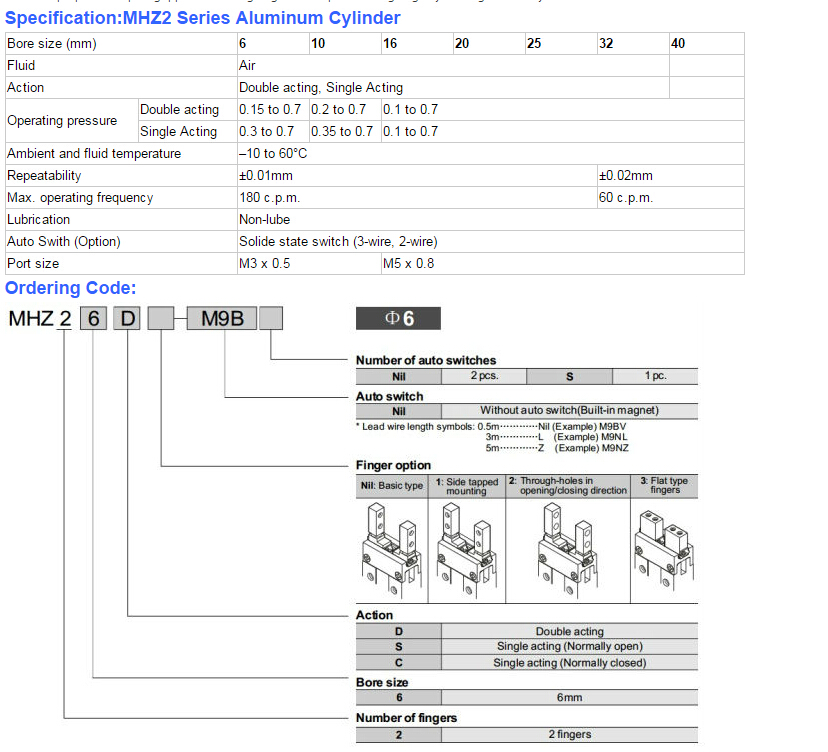Click the '0.15 to 0.7' pressure value
The image size is (828, 752).
tap(270, 109)
